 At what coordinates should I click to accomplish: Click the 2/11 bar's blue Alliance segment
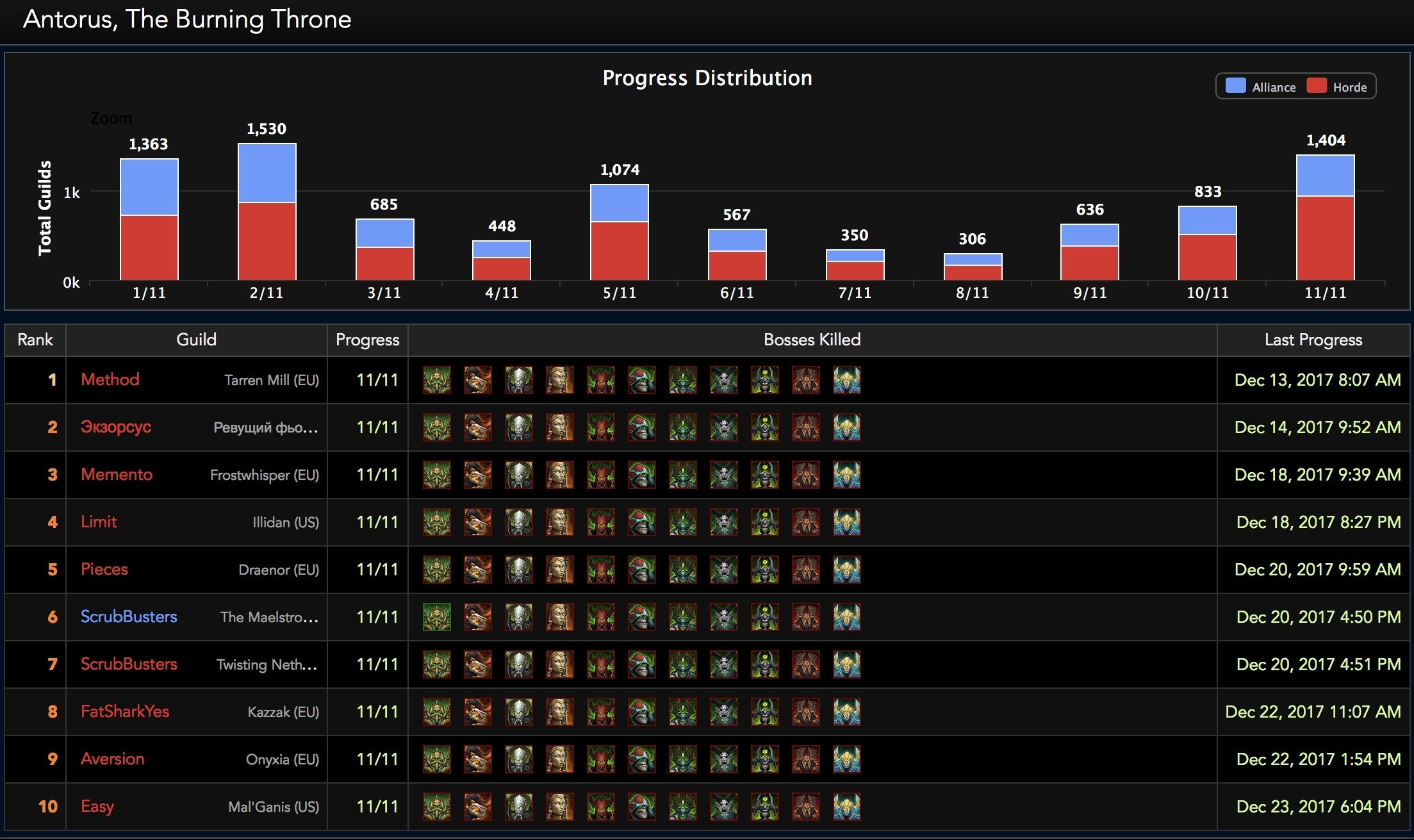pyautogui.click(x=267, y=173)
